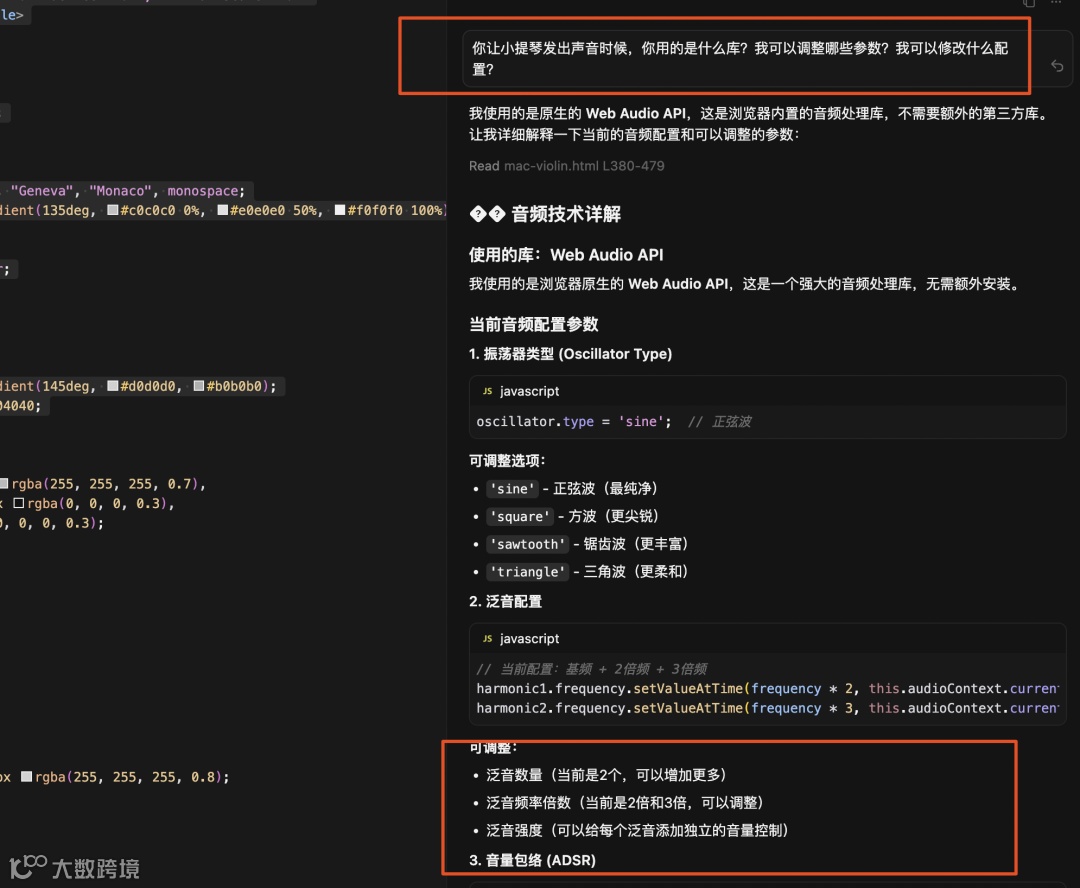
Task: Click the 1. 振荡器类型 (Oscillator Type) heading
Action: click(570, 354)
